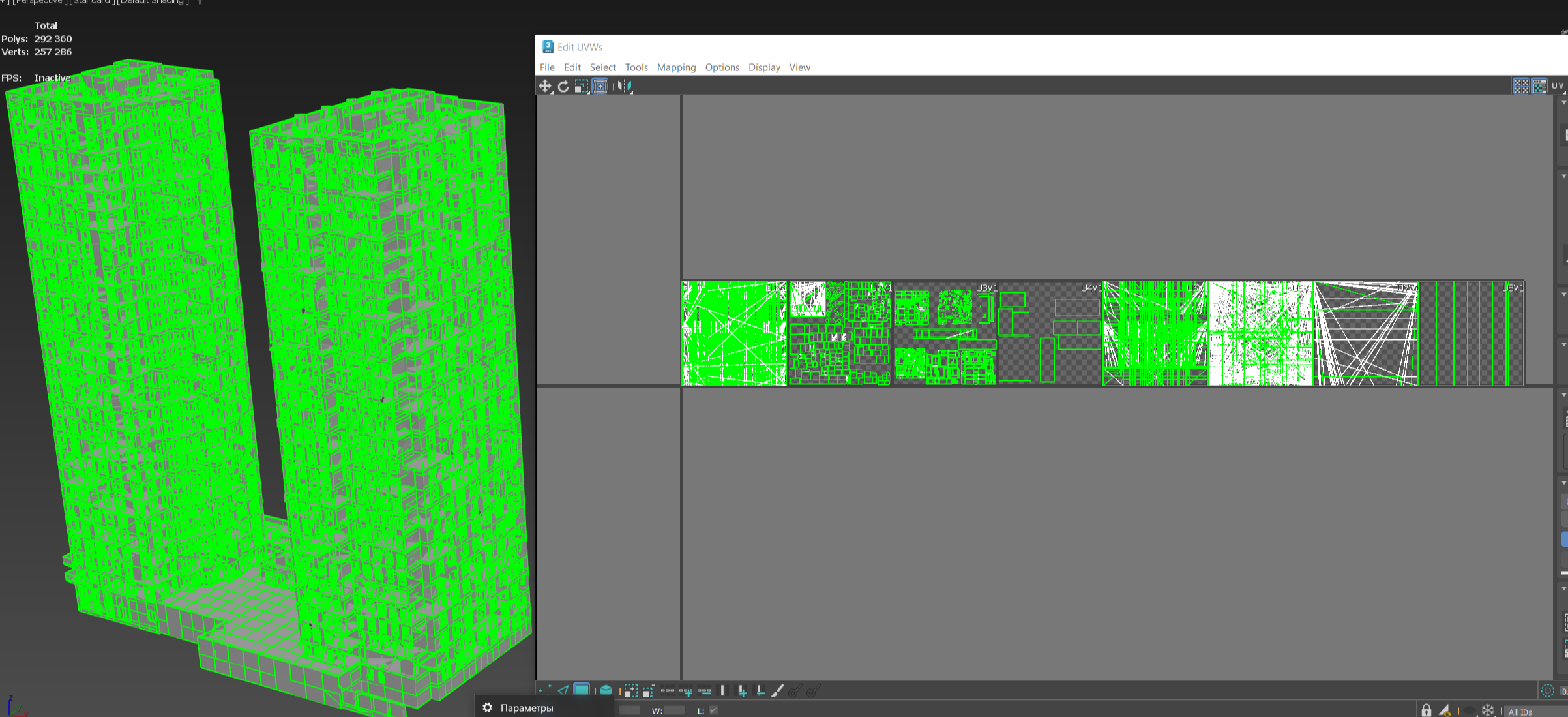This screenshot has width=1568, height=717.
Task: Switch to Polygon sub-object mode
Action: [x=582, y=690]
